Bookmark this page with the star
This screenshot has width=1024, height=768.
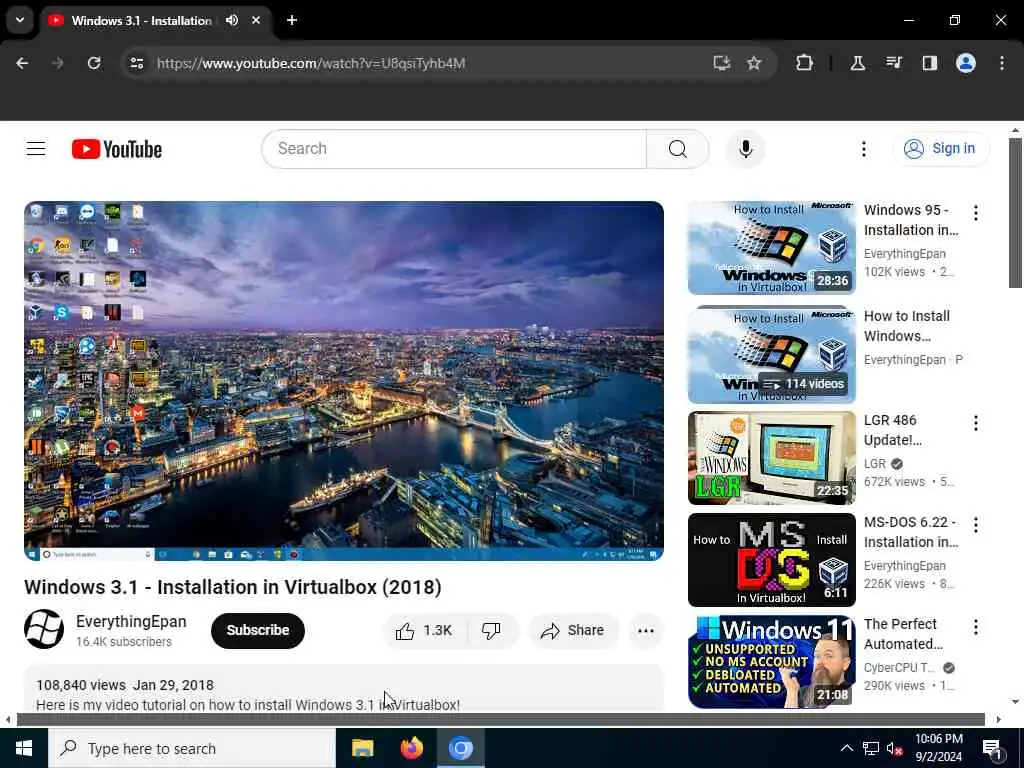tap(754, 63)
